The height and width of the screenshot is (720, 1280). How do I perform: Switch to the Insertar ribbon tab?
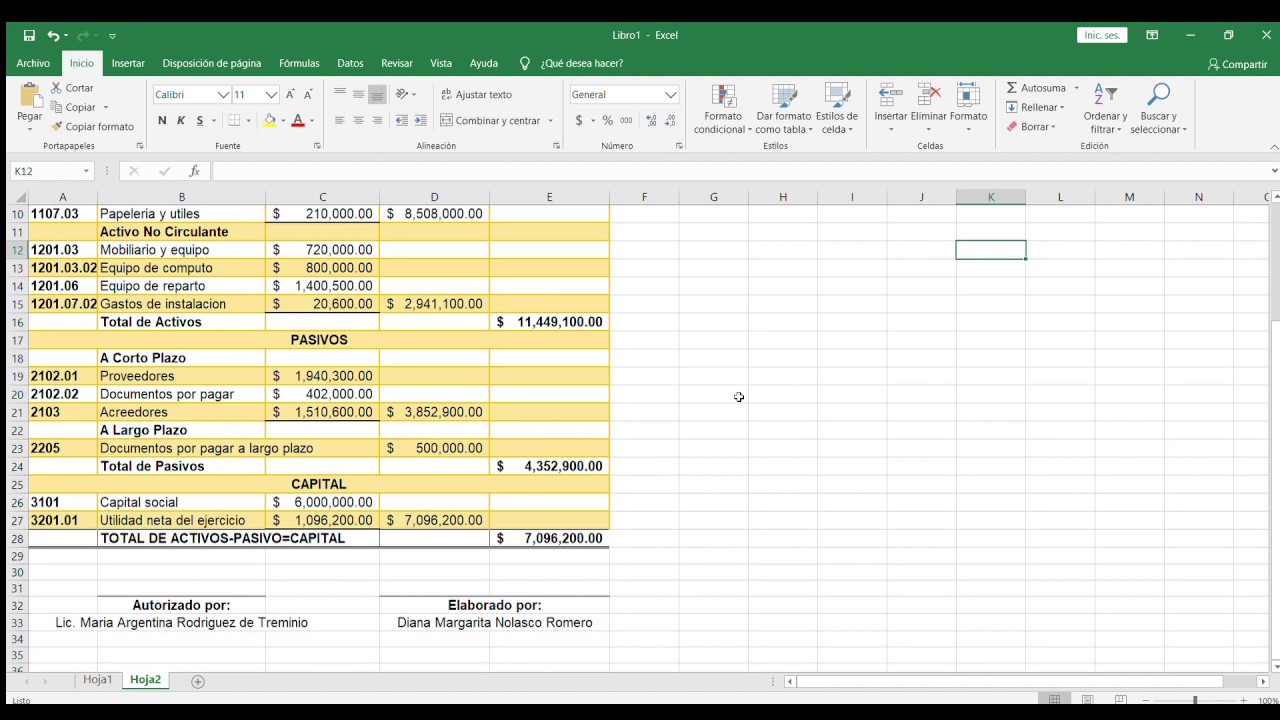(x=128, y=63)
